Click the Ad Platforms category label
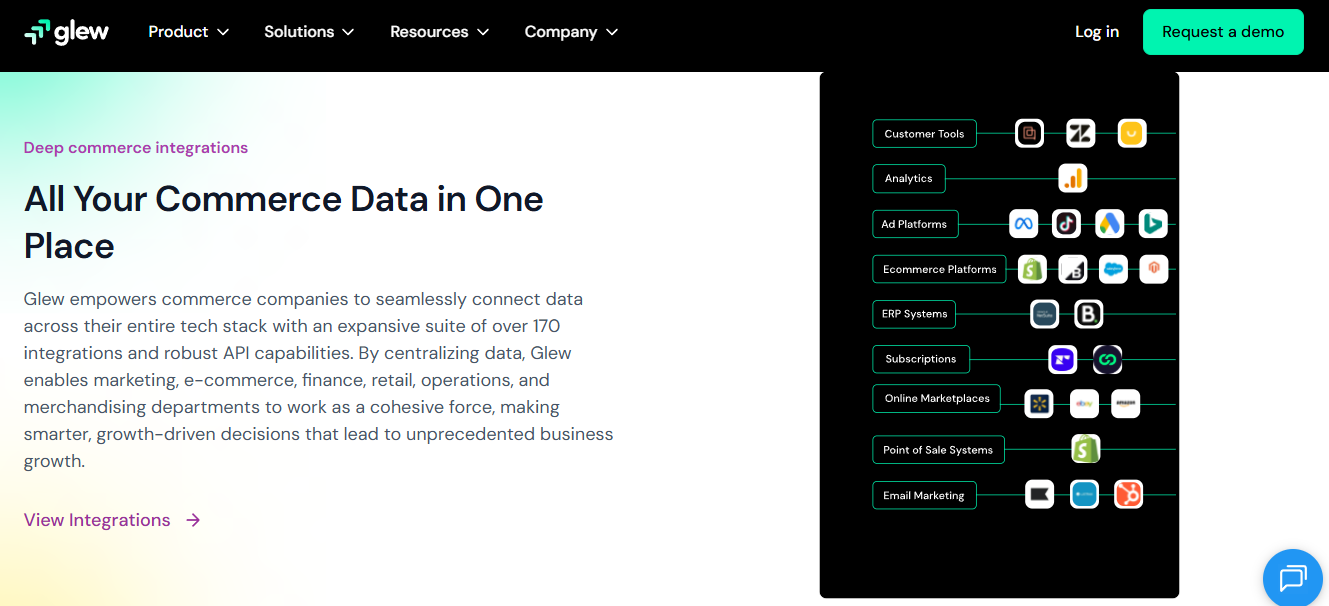 [914, 224]
